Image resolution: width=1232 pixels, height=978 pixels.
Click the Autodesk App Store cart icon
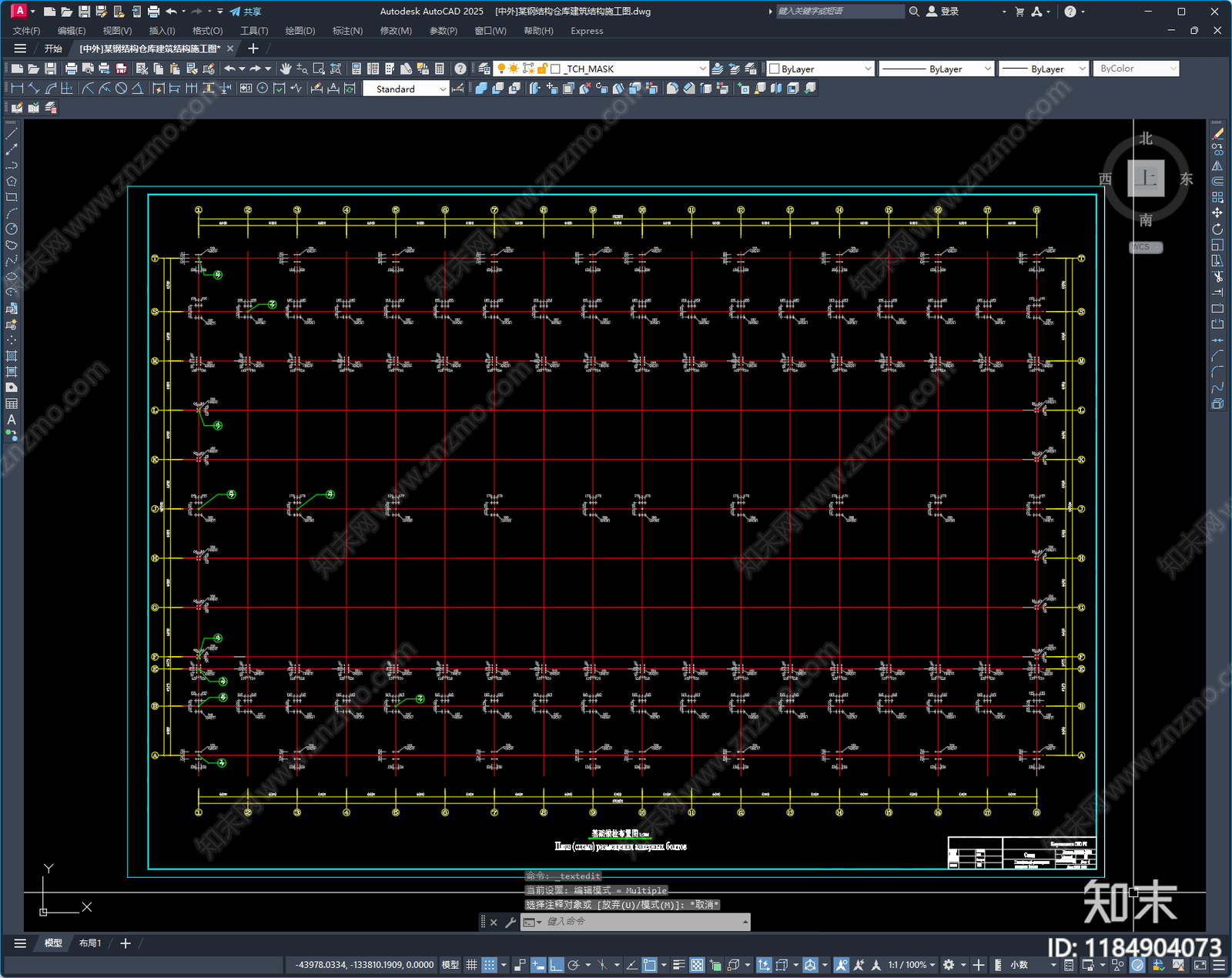(1019, 12)
